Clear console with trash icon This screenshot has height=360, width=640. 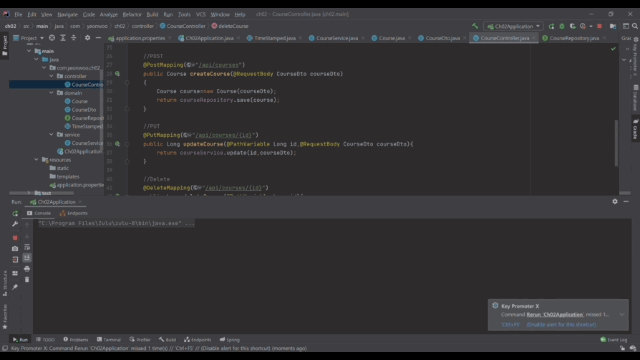coord(27,280)
